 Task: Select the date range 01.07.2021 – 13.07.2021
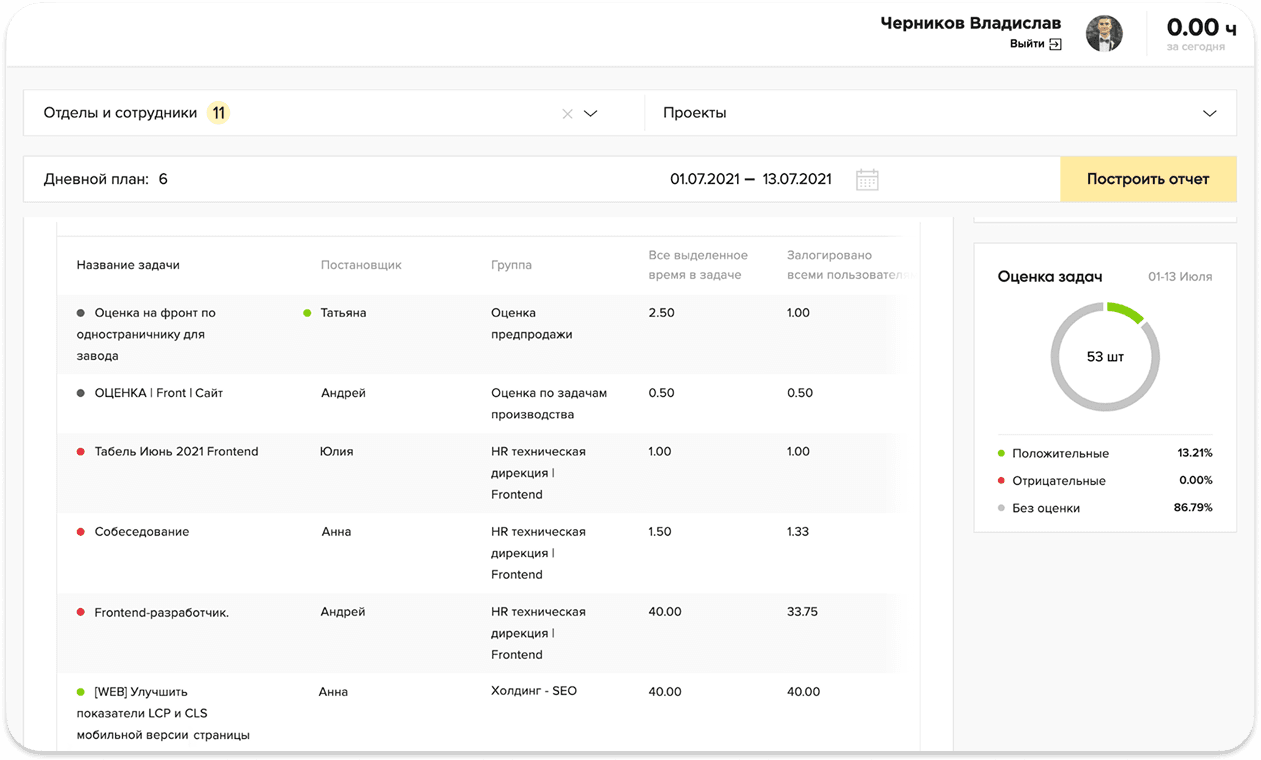pos(750,180)
